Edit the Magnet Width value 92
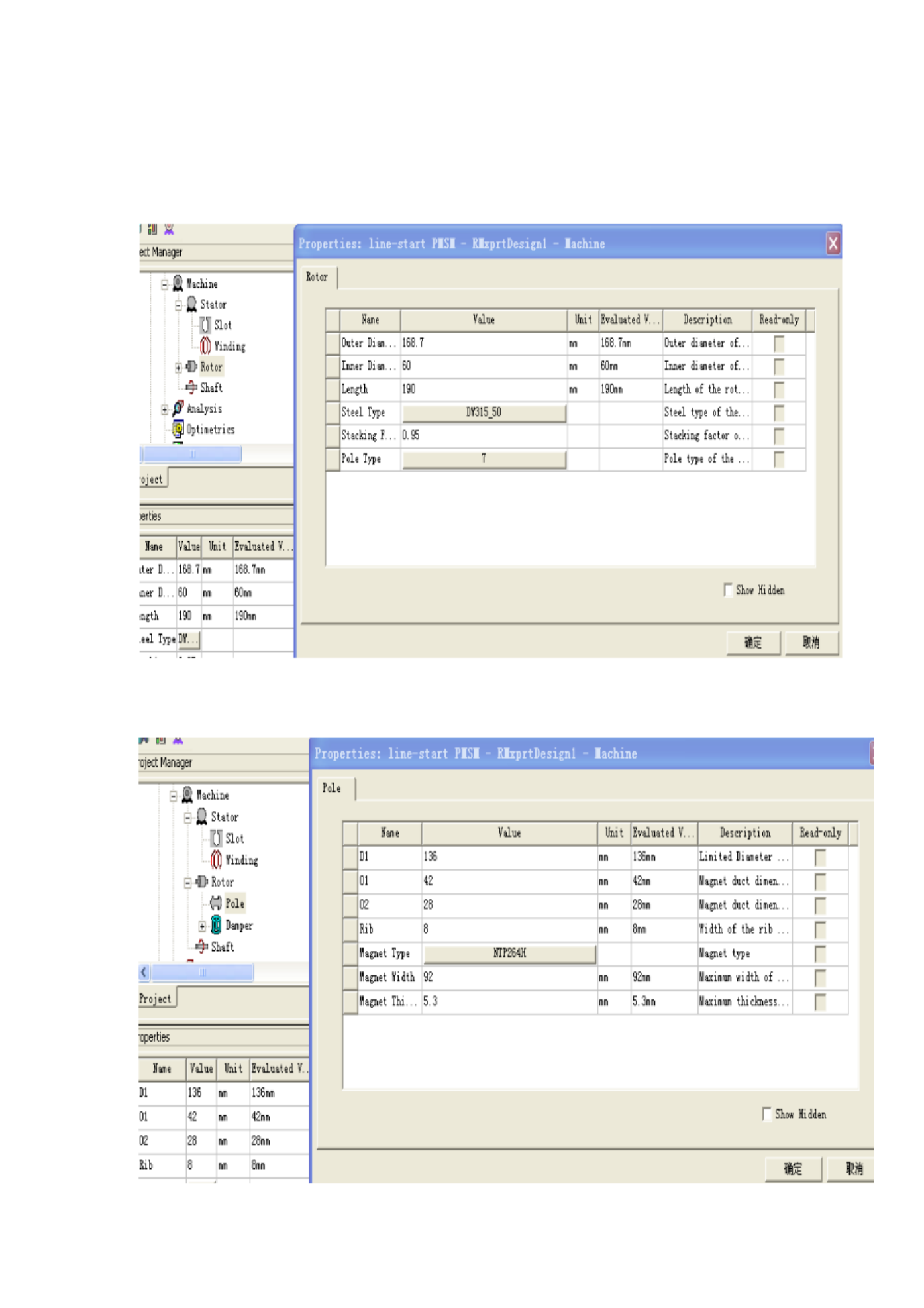 point(509,978)
